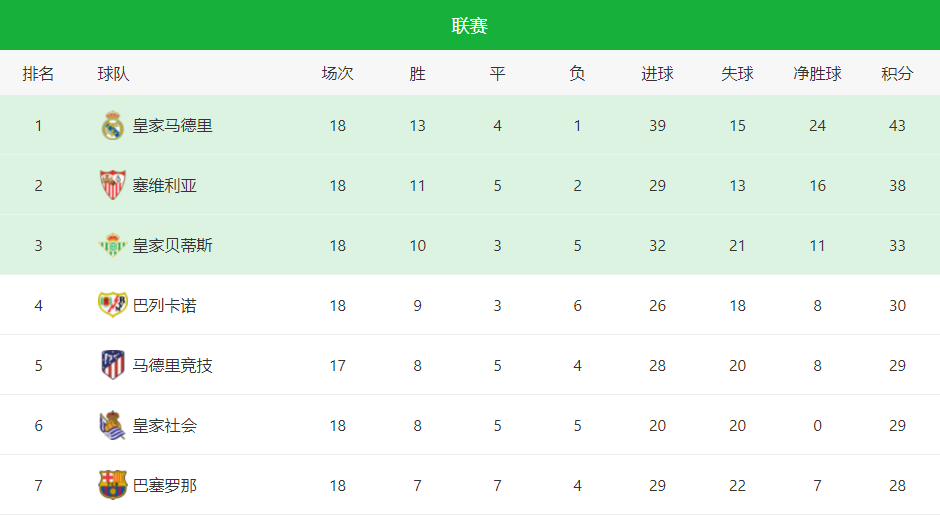Viewport: 940px width, 515px height.
Task: Open the 巴列卡诺 team name link
Action: 165,306
